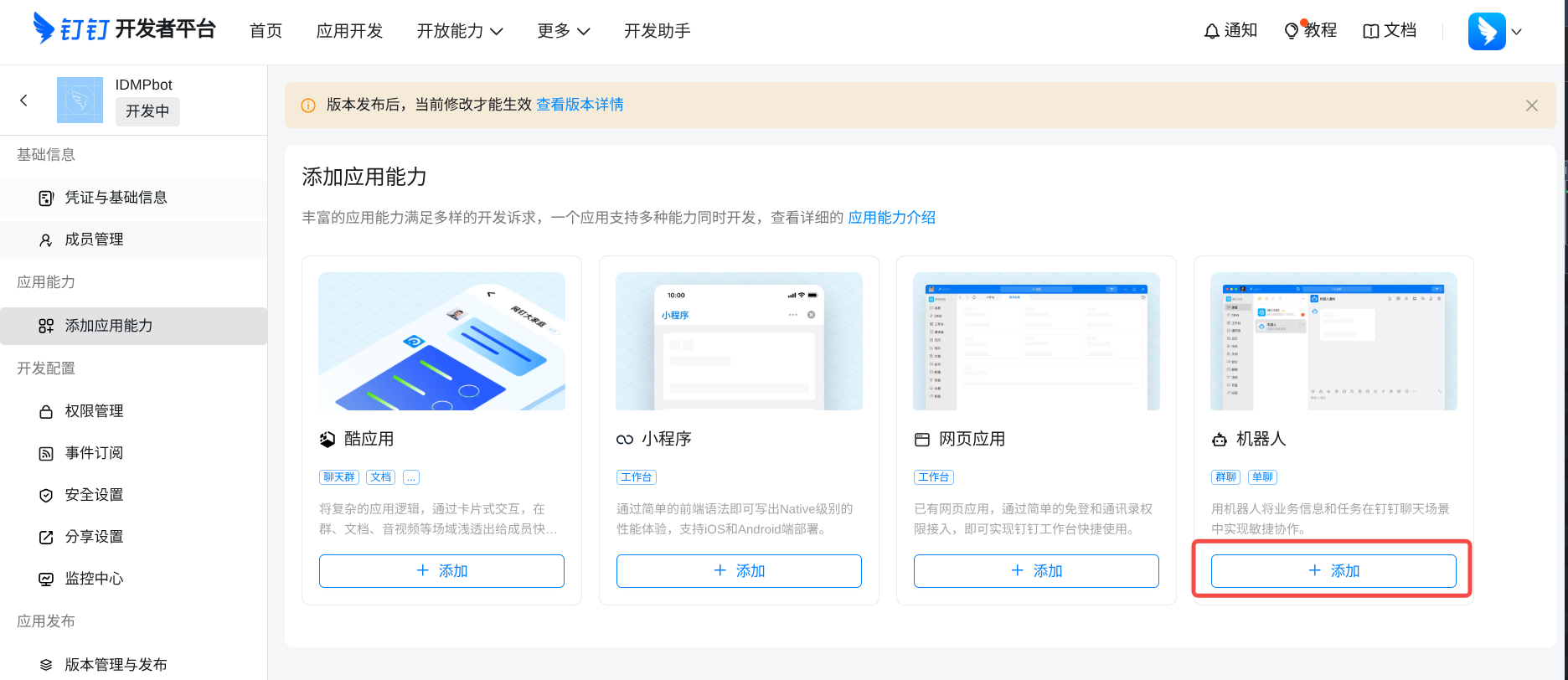Add the 机器人 capability
The image size is (1568, 680).
[x=1333, y=571]
